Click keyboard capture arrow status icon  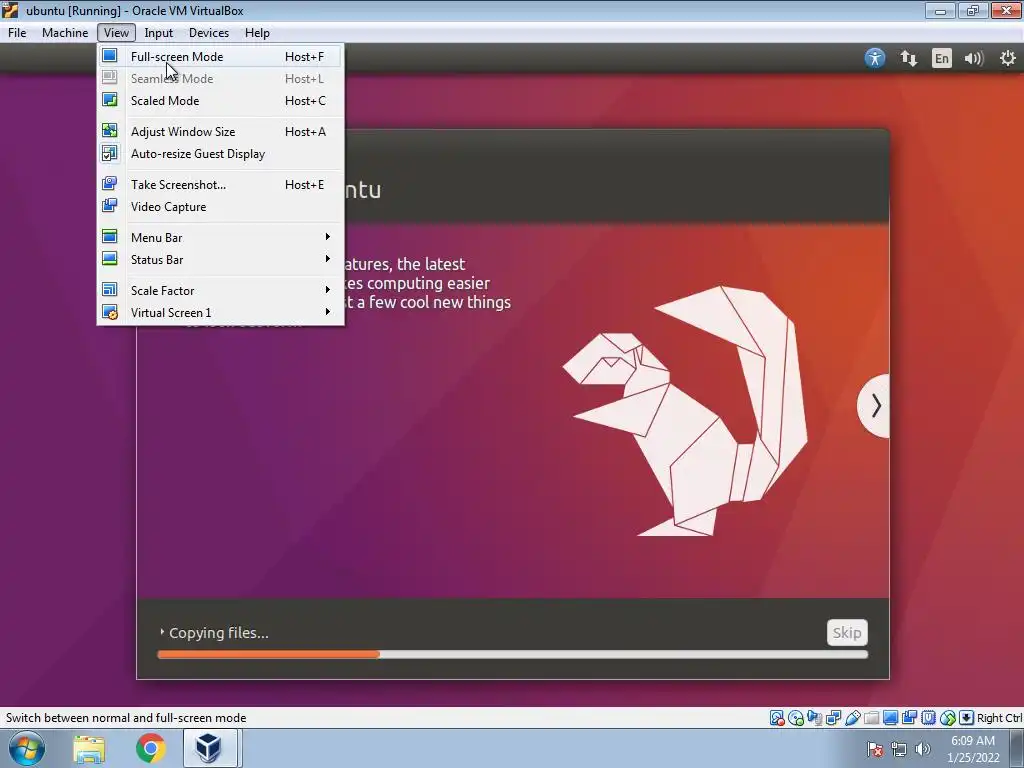click(x=967, y=718)
